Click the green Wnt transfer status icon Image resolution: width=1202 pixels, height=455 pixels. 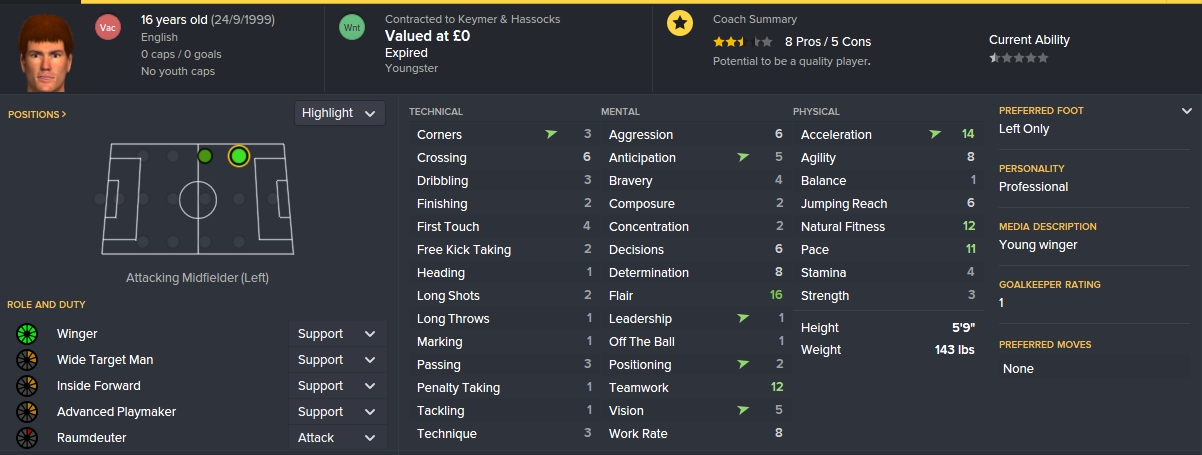352,28
